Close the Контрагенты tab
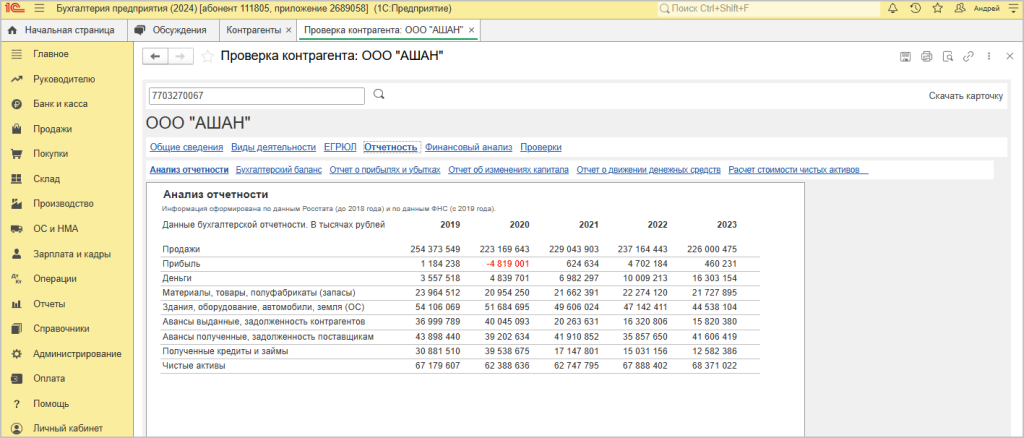The height and width of the screenshot is (438, 1024). [x=288, y=30]
